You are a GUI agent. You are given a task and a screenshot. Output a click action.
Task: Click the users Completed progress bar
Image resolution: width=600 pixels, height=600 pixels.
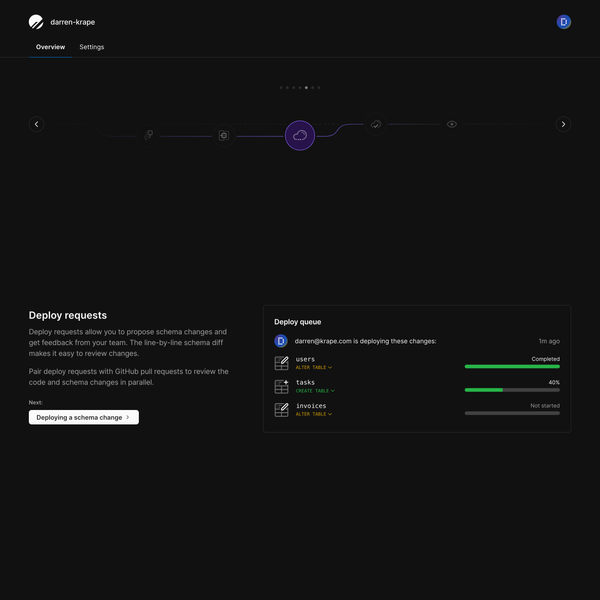pos(512,367)
